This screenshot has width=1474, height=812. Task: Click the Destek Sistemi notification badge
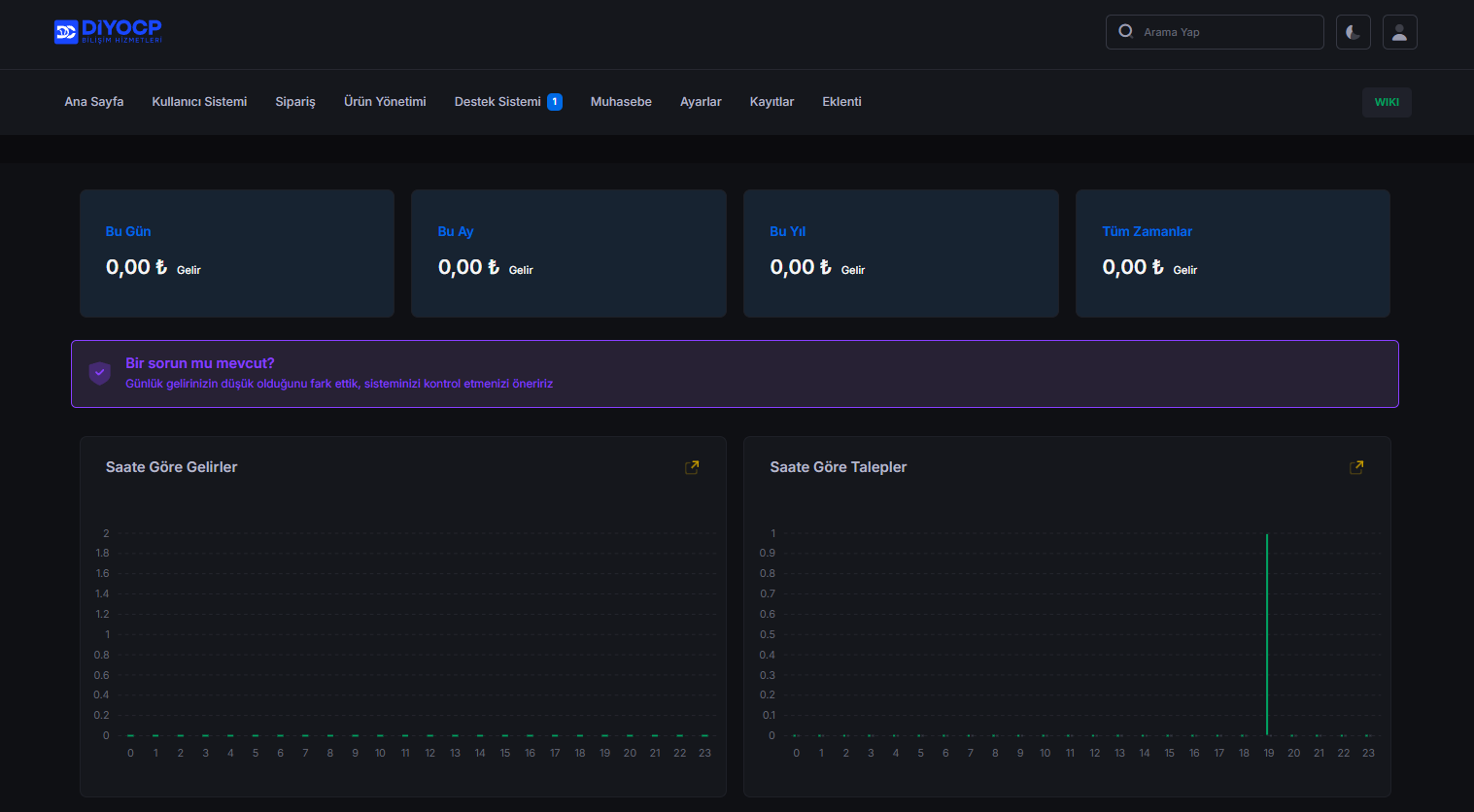point(555,102)
